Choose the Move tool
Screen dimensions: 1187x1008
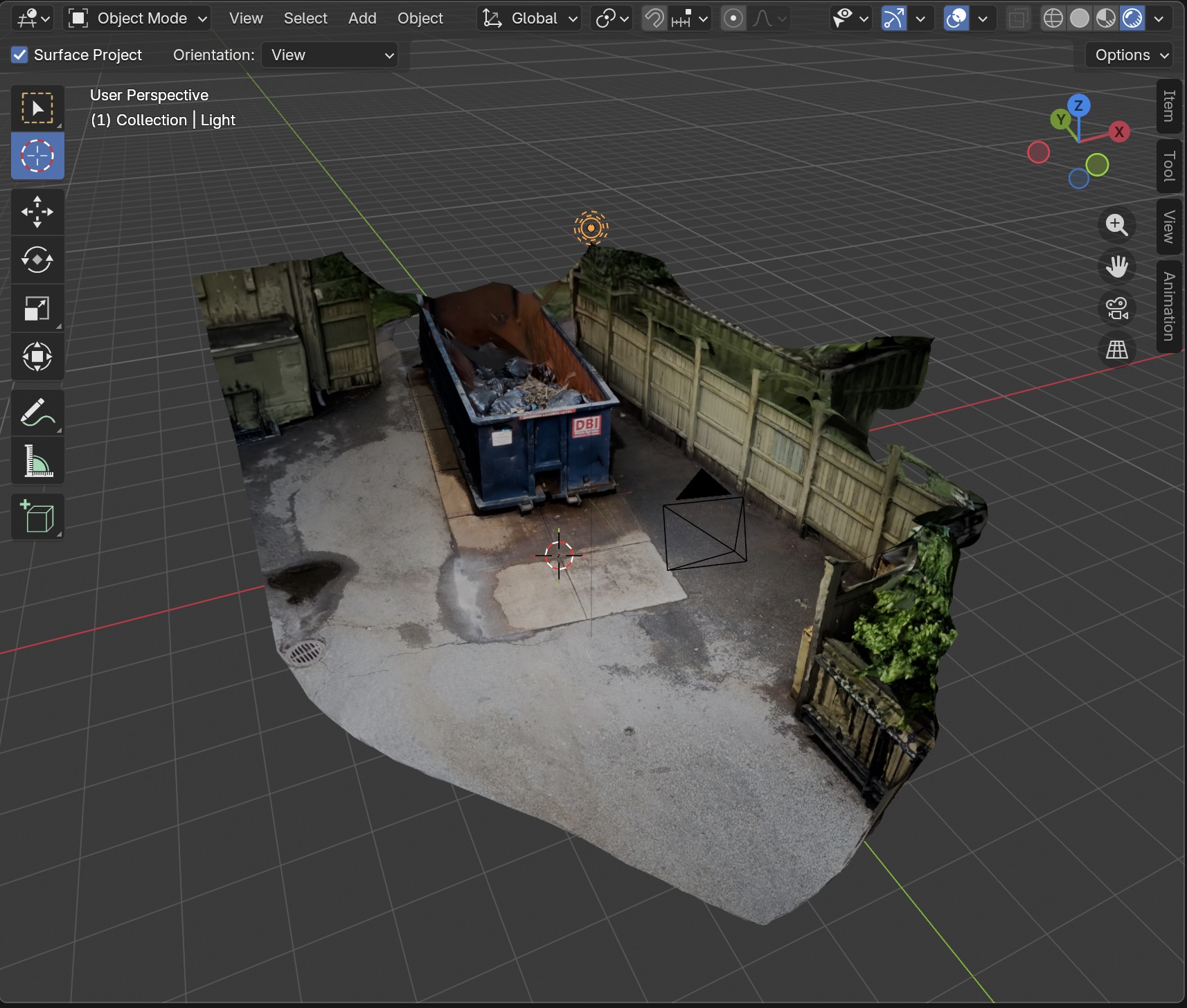point(37,212)
